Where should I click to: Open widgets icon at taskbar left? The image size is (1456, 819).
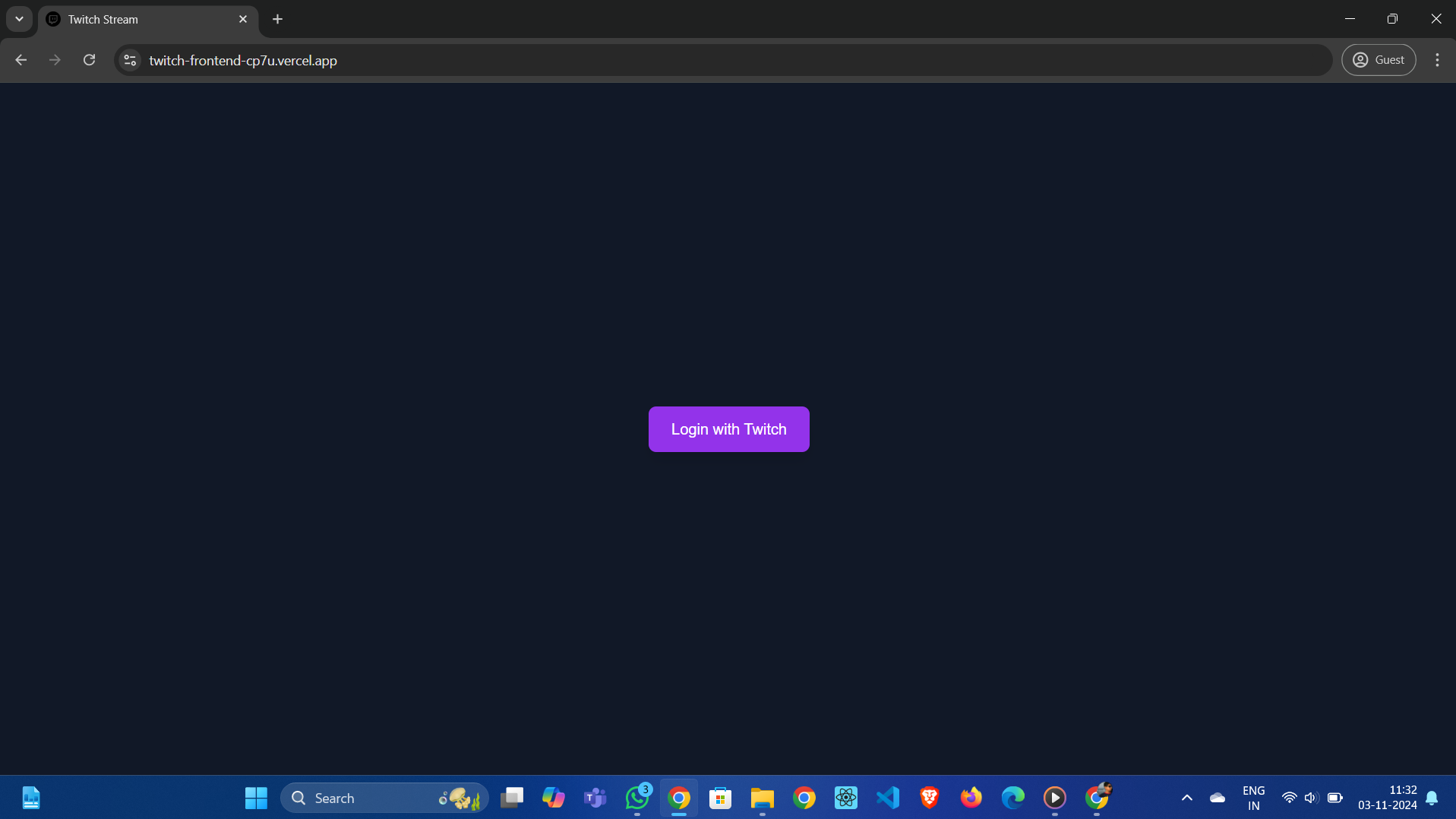tap(31, 798)
